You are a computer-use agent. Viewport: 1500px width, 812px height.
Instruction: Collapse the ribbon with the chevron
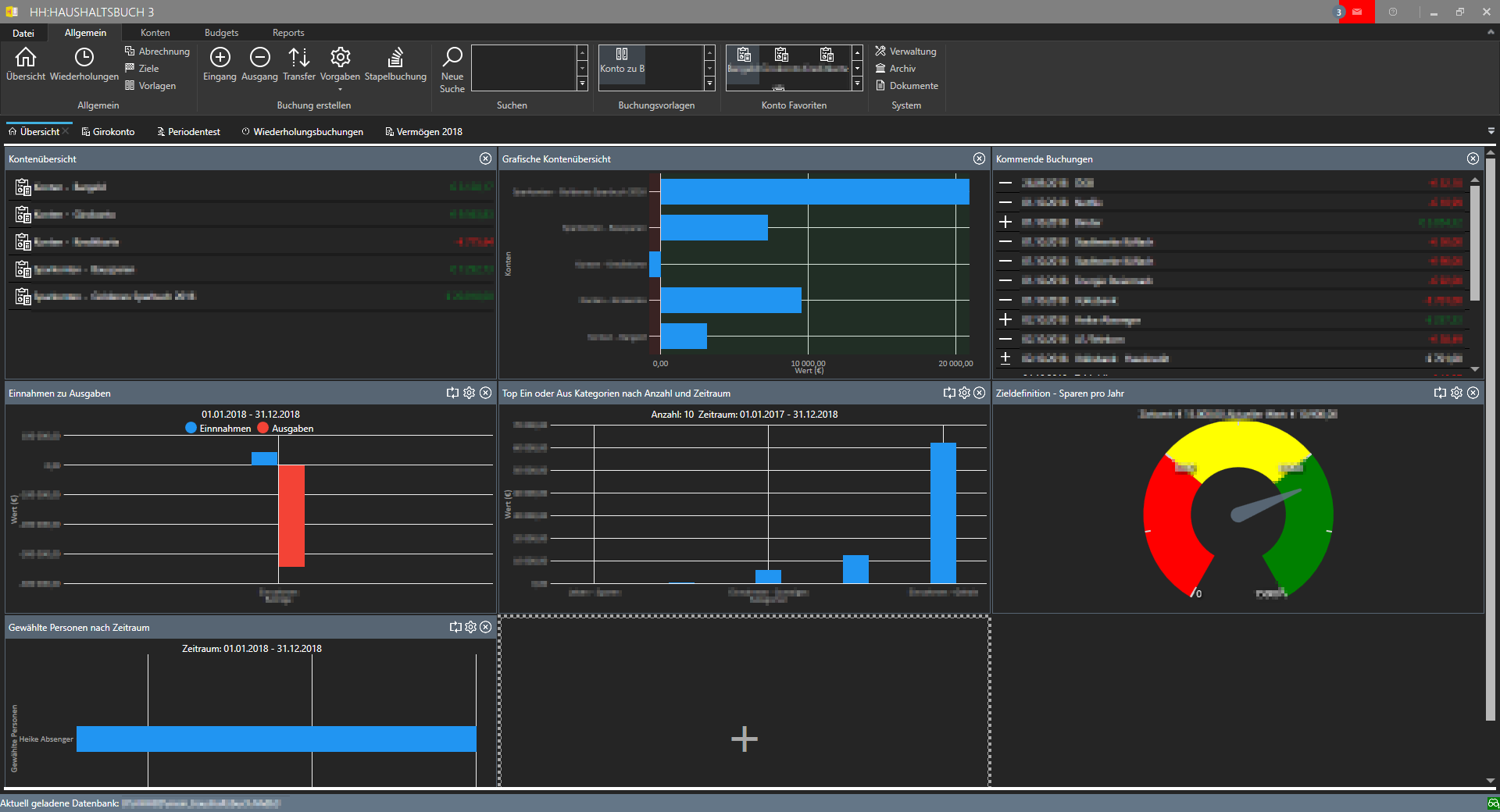pos(1491,33)
